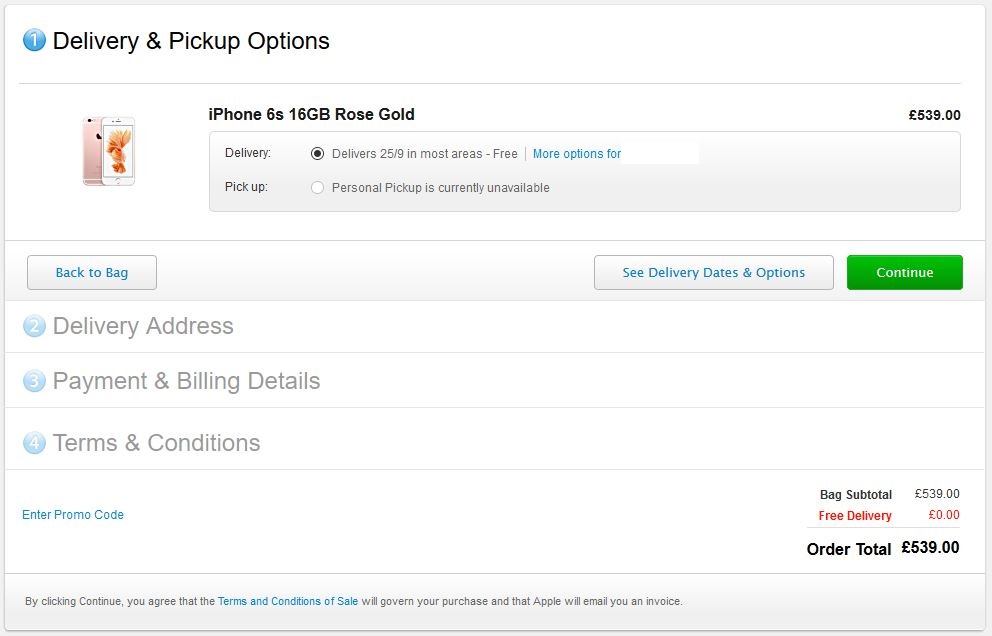Open Terms and Conditions of Sale link
This screenshot has width=992, height=636.
(x=288, y=602)
